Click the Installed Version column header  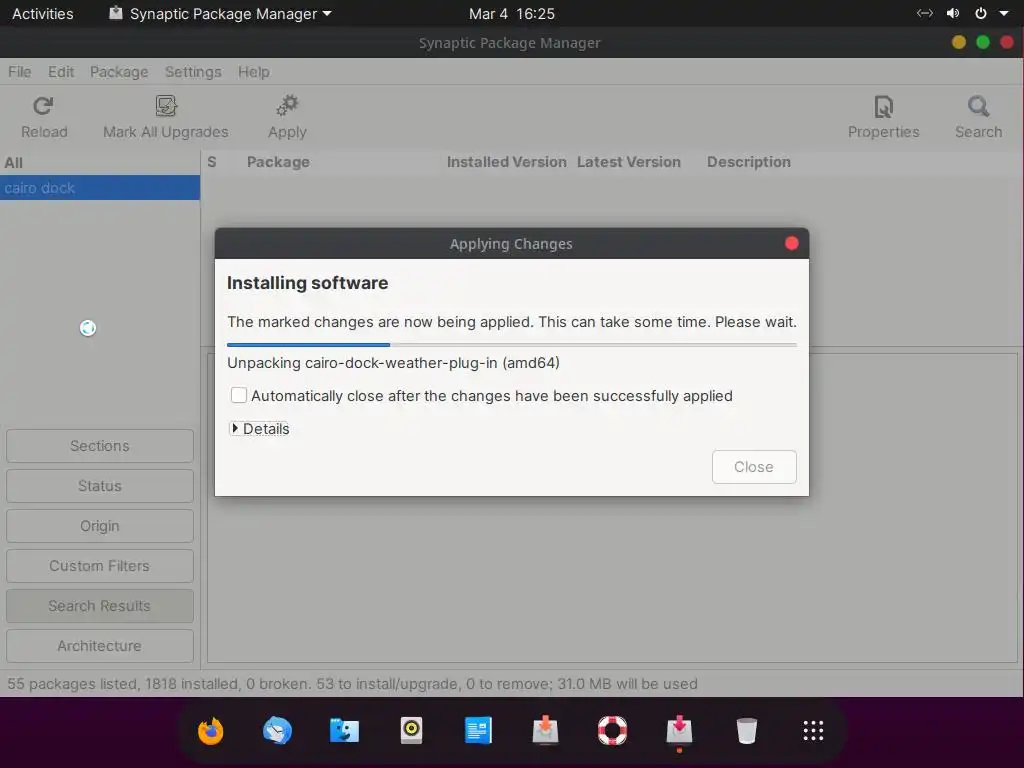click(x=507, y=162)
